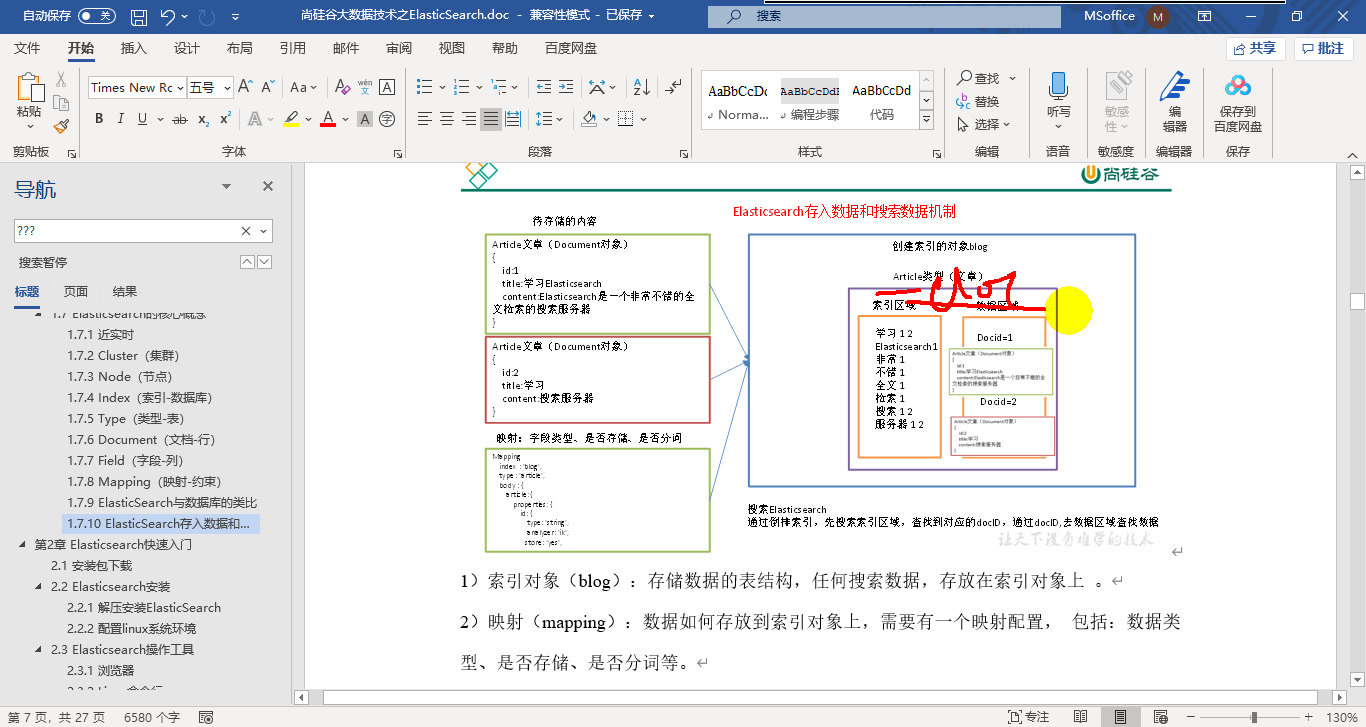Open the line spacing dropdown

pyautogui.click(x=549, y=119)
